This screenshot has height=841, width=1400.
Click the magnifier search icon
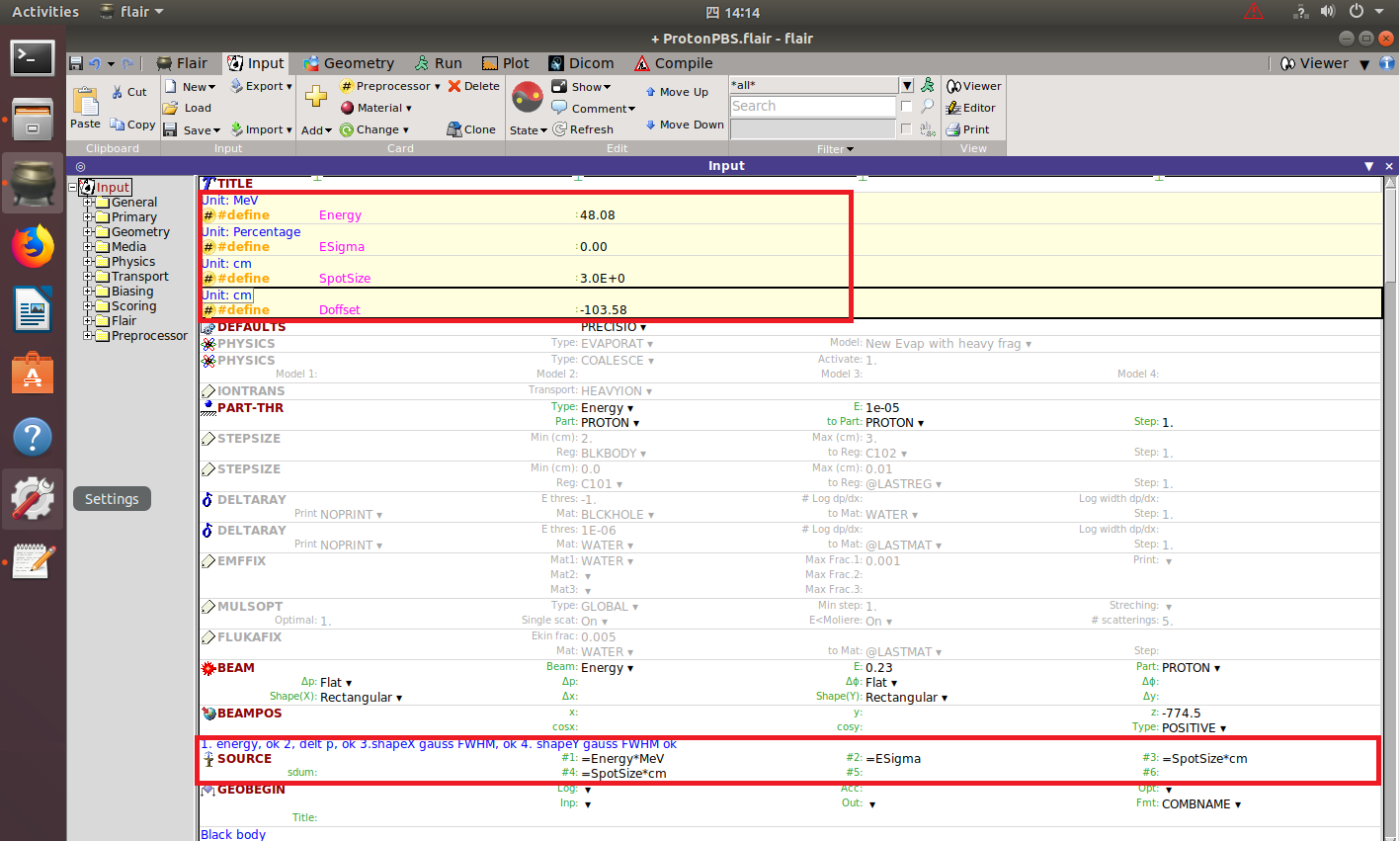click(928, 106)
